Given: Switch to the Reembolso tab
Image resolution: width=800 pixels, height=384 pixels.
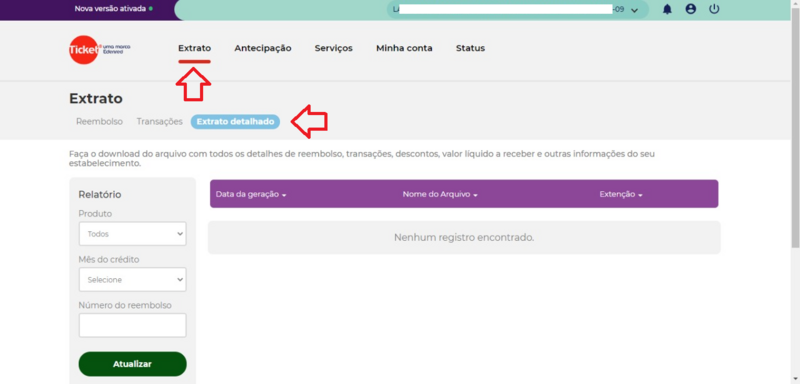Looking at the screenshot, I should tap(99, 122).
